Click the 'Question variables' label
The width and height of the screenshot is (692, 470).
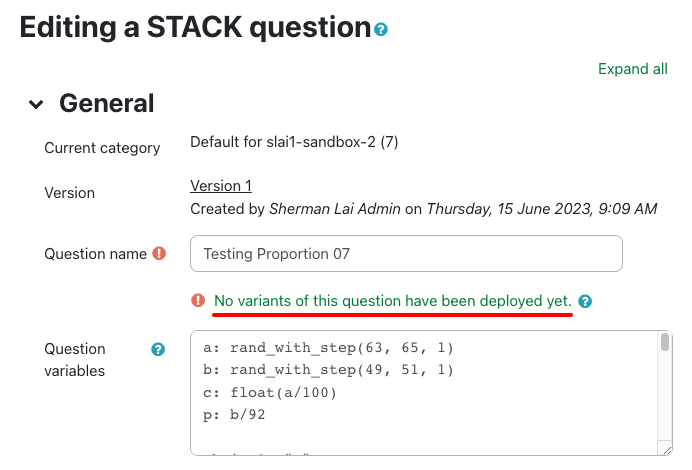point(75,360)
